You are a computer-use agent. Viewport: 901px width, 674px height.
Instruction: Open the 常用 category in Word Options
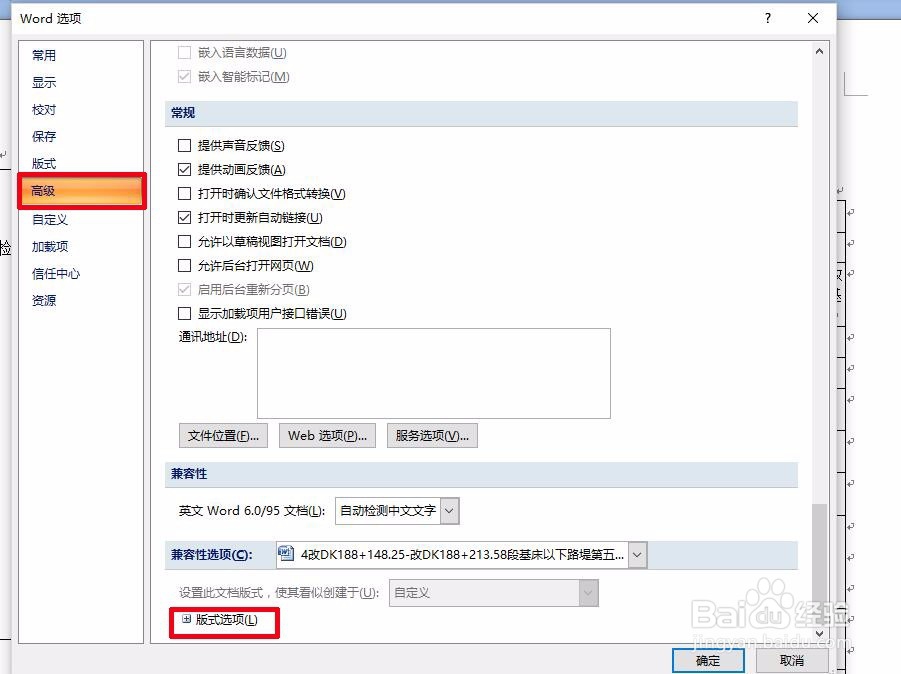click(44, 55)
